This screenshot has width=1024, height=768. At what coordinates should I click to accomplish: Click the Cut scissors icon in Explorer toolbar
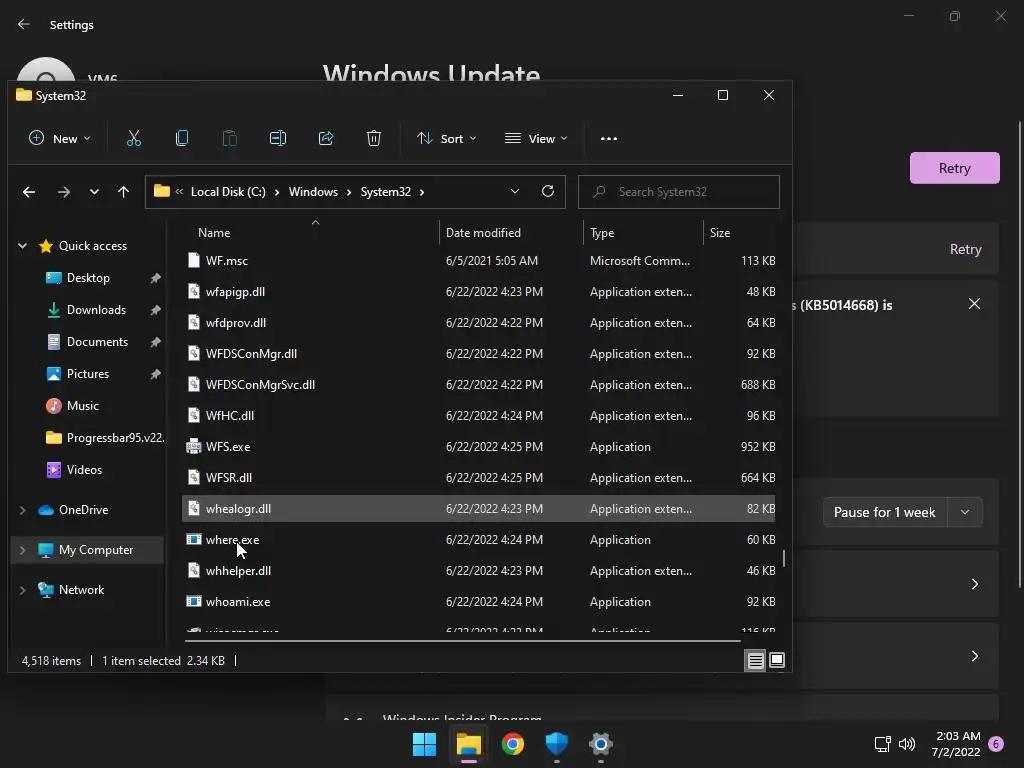coord(133,138)
